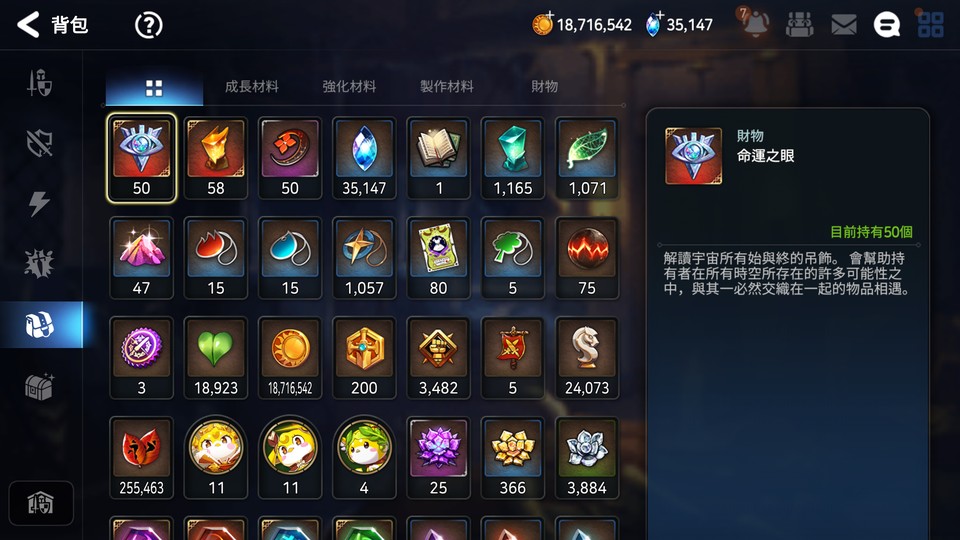Viewport: 960px width, 540px height.
Task: Add gold via the coin plus icon
Action: (x=542, y=23)
